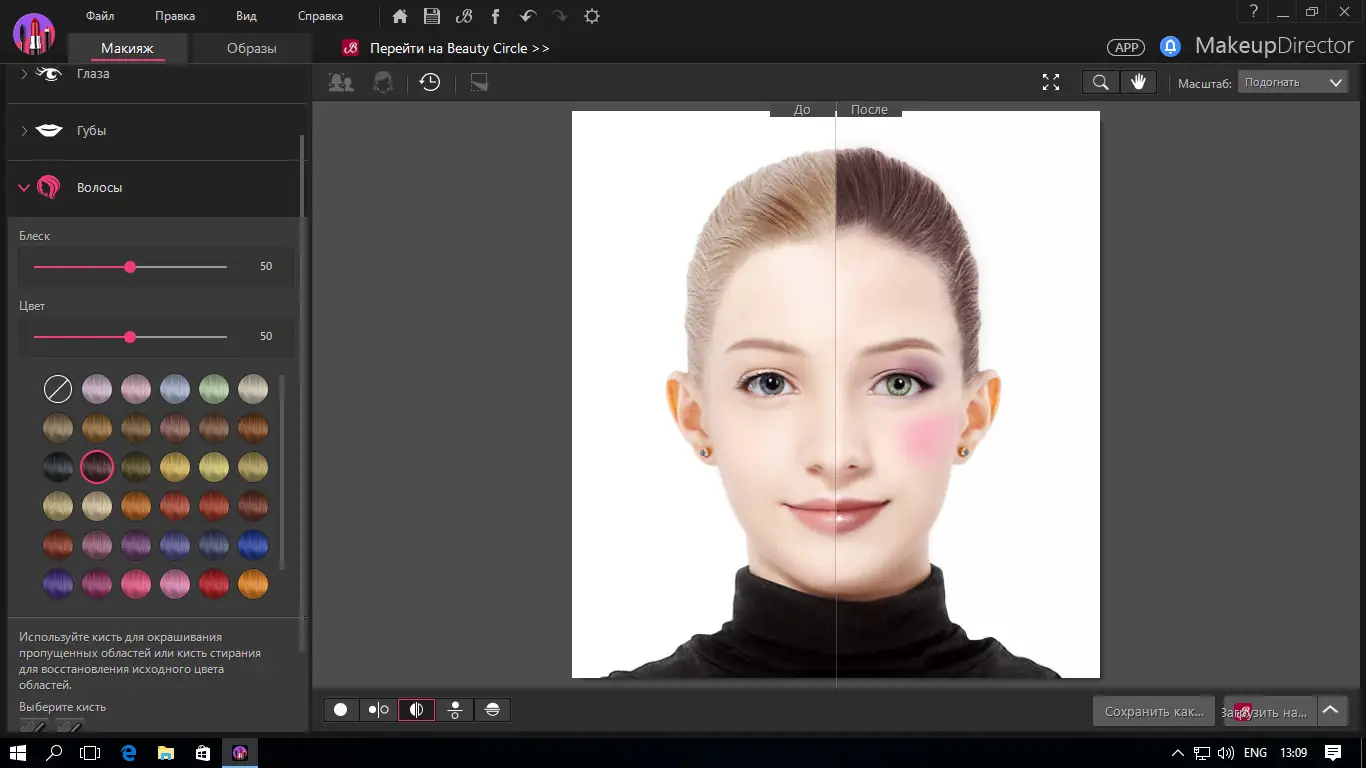Select the hand pan tool
The height and width of the screenshot is (768, 1366).
tap(1138, 83)
